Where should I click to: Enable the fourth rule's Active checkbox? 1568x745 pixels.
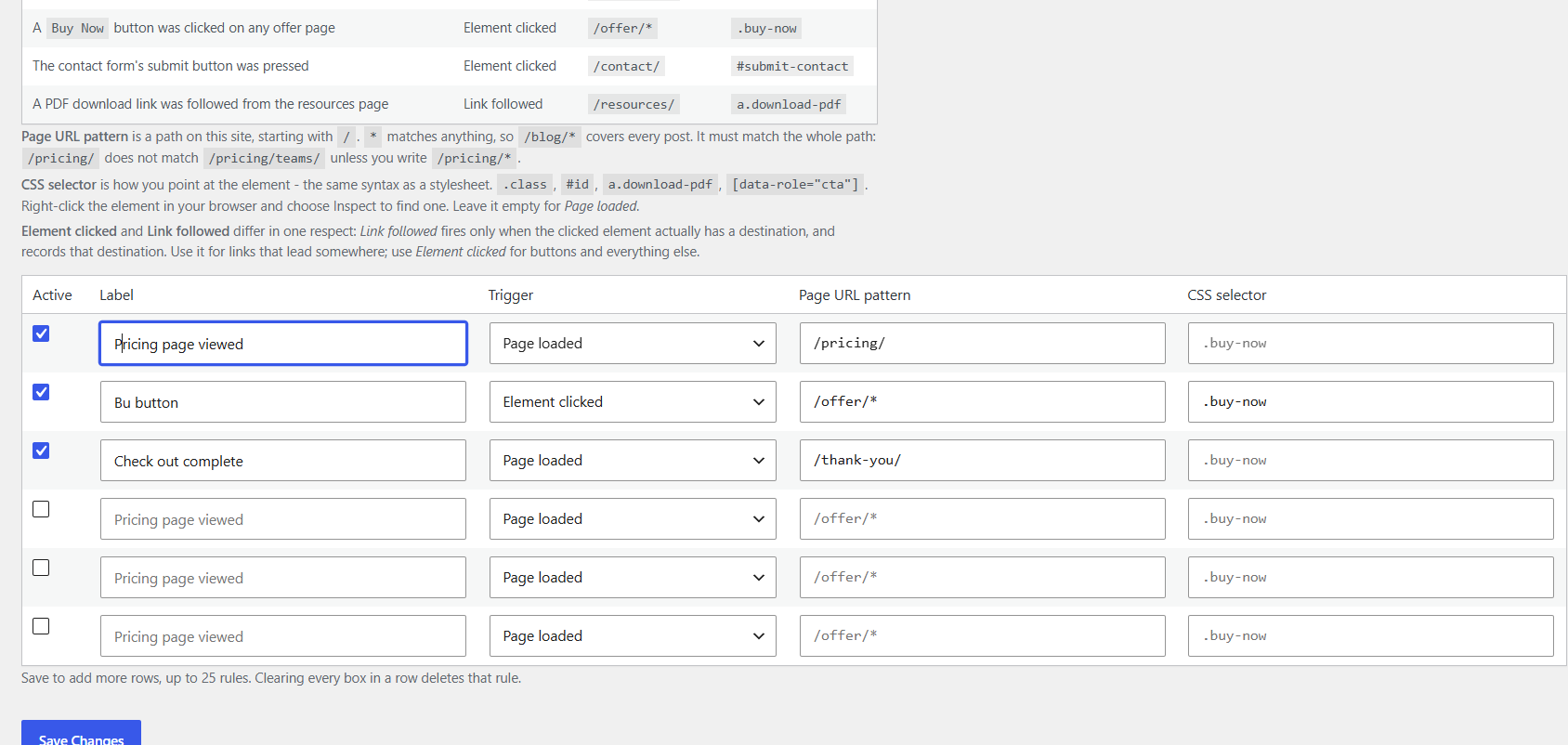(x=41, y=509)
